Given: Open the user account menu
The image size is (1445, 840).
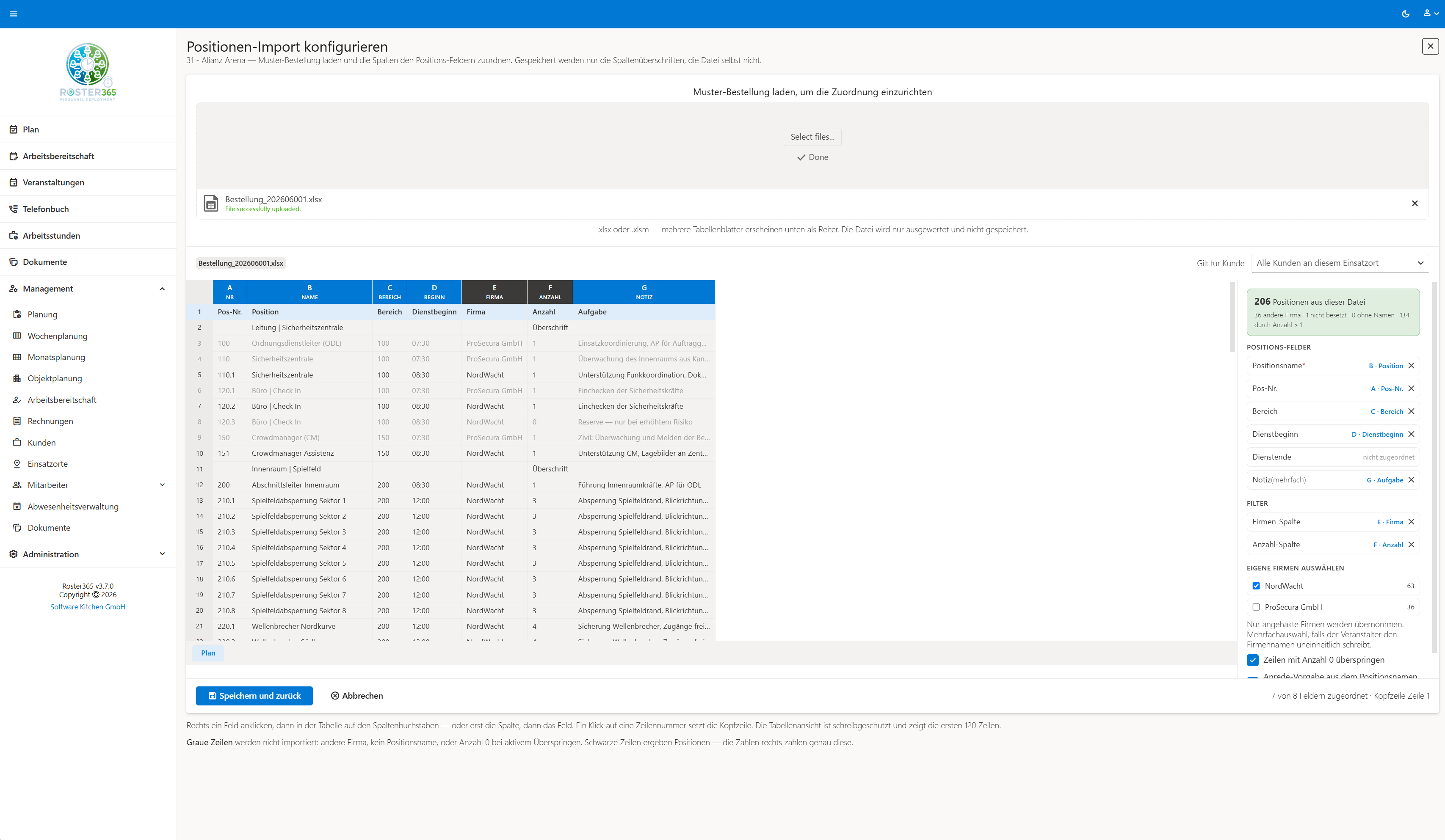Looking at the screenshot, I should 1430,14.
